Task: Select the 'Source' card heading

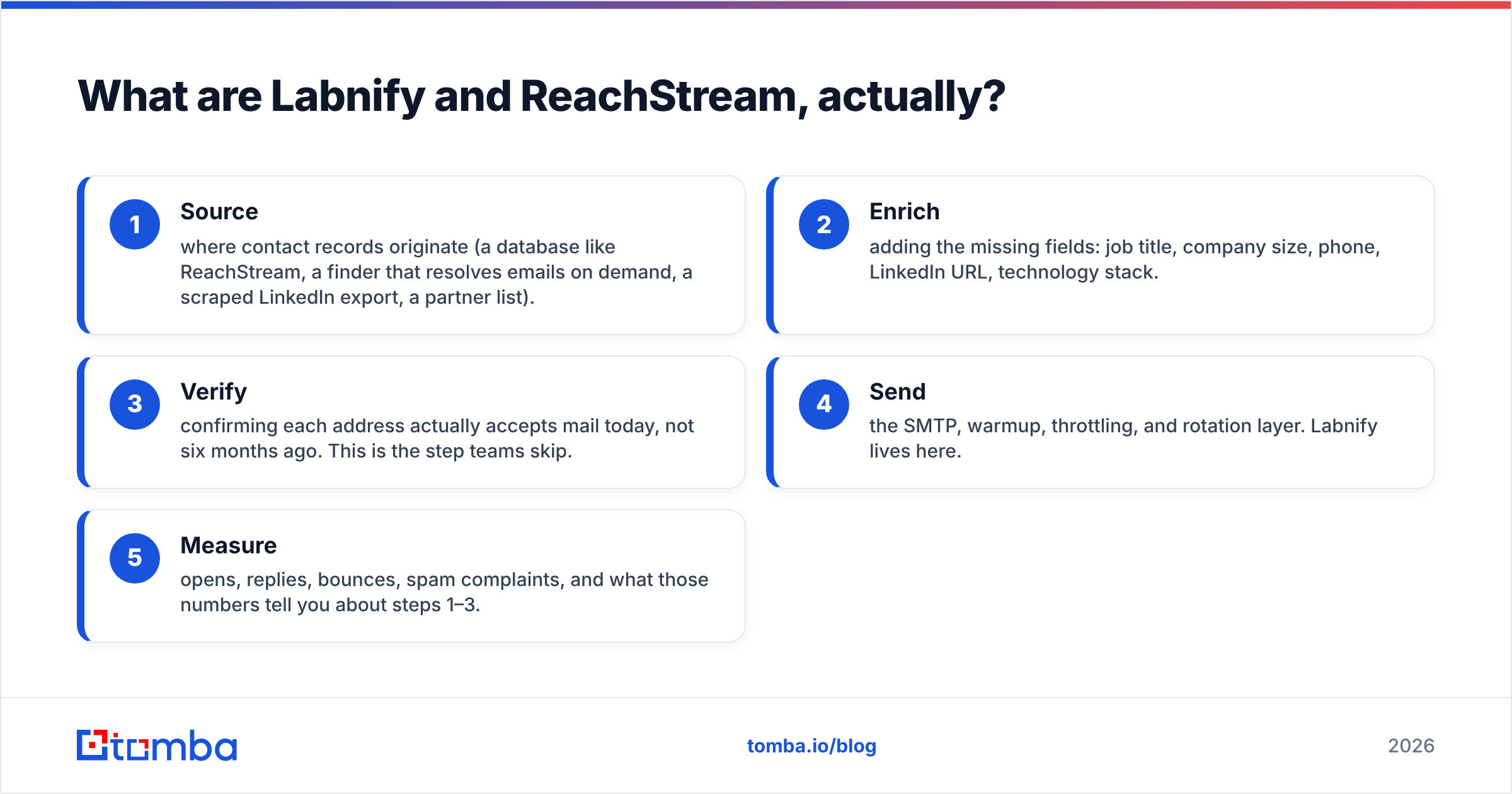Action: [x=219, y=212]
